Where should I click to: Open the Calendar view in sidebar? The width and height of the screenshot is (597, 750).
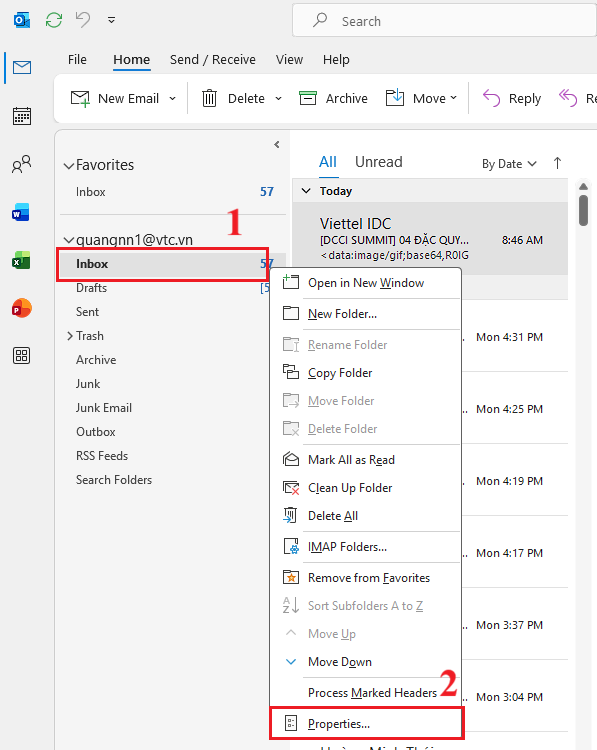22,116
